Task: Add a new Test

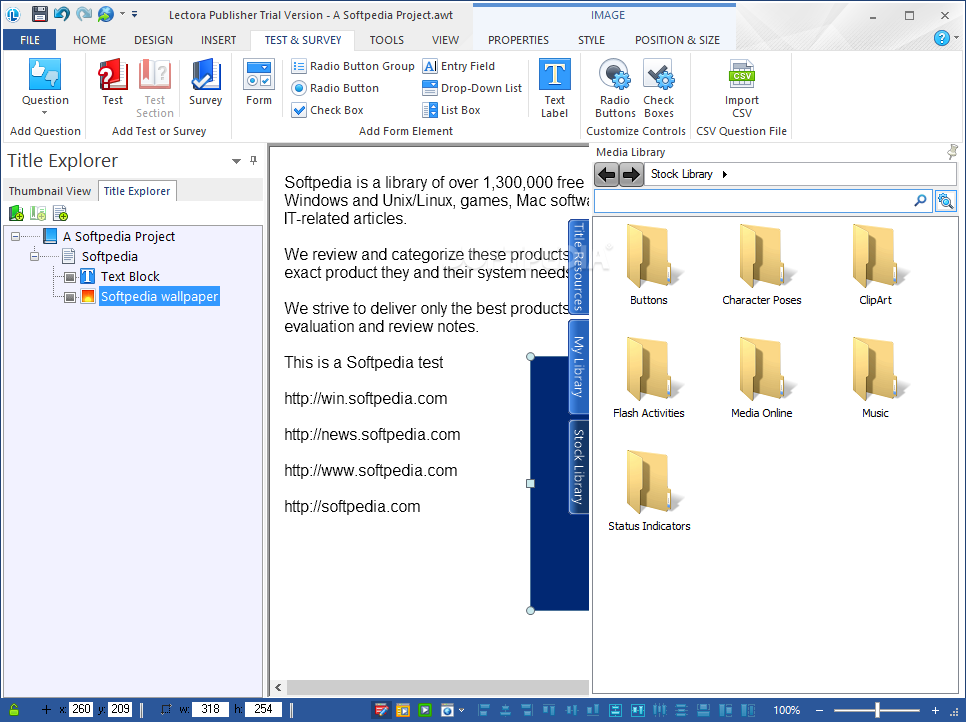Action: point(113,82)
